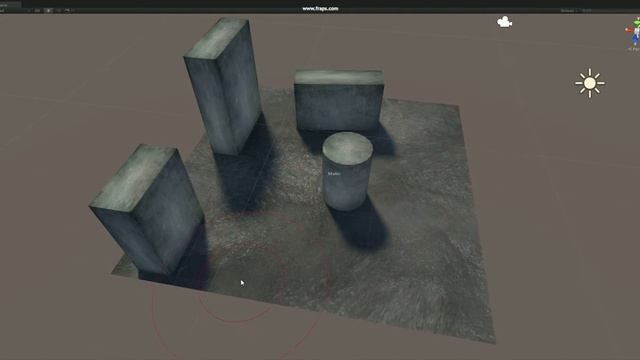
Task: Select the directional light sun icon
Action: [590, 83]
